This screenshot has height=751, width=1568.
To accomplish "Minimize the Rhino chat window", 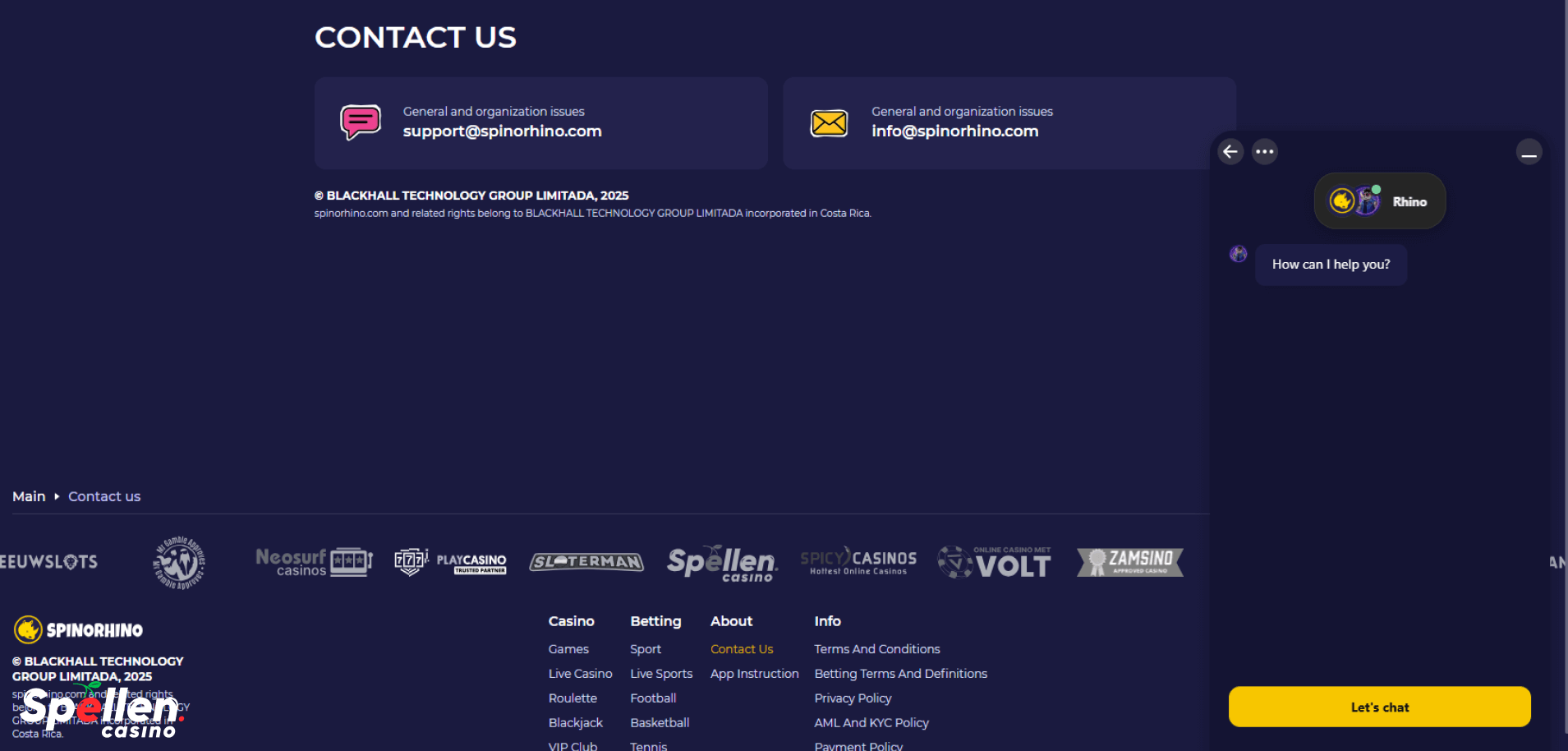I will (x=1529, y=153).
